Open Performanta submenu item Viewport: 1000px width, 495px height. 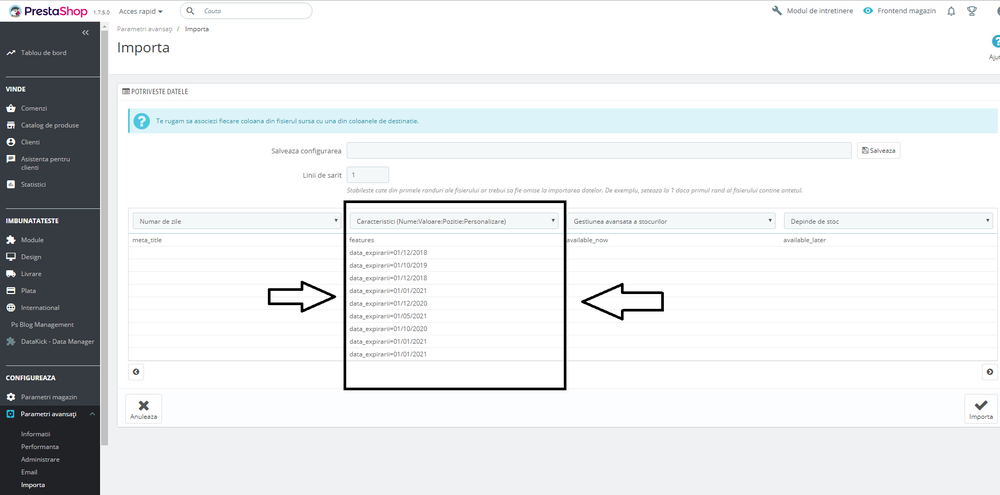[40, 447]
